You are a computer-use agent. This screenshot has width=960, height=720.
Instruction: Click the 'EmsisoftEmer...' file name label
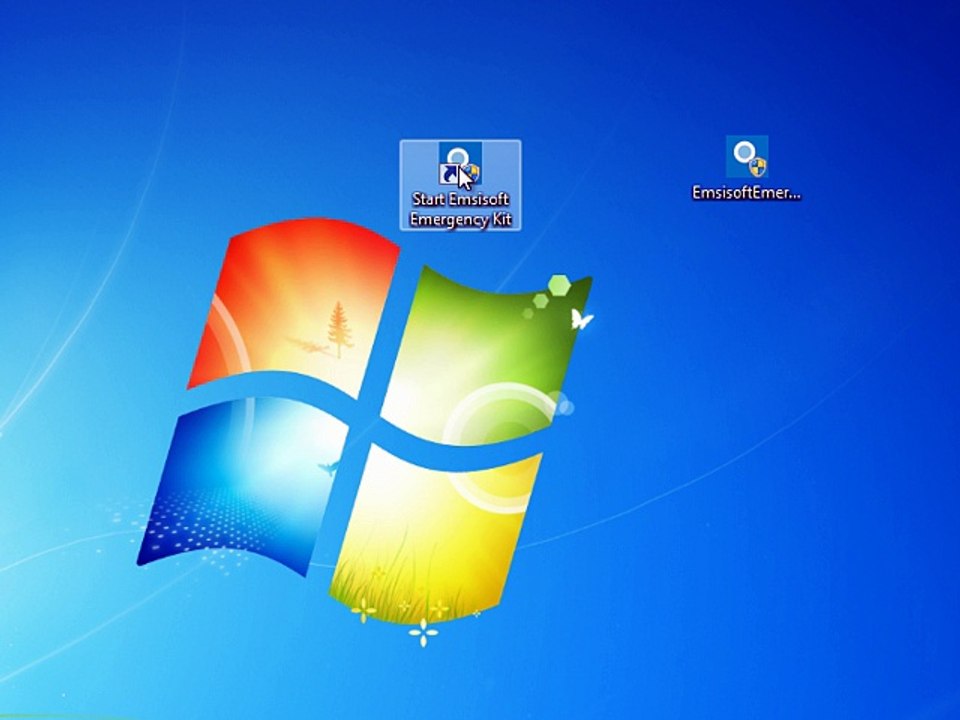pos(746,192)
